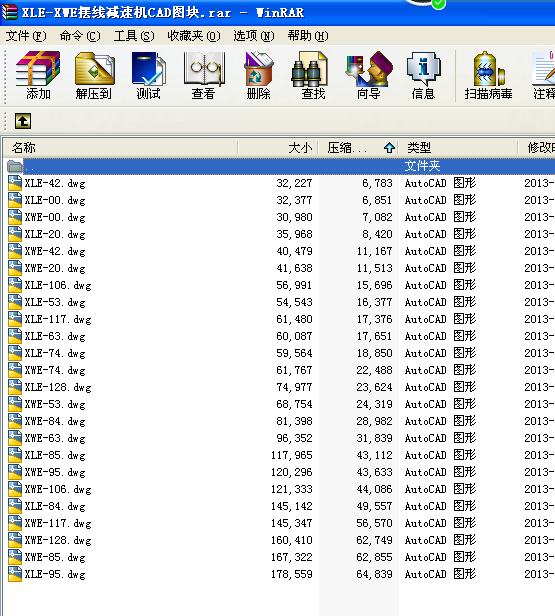Open the Tools (工具) menu

(x=134, y=36)
